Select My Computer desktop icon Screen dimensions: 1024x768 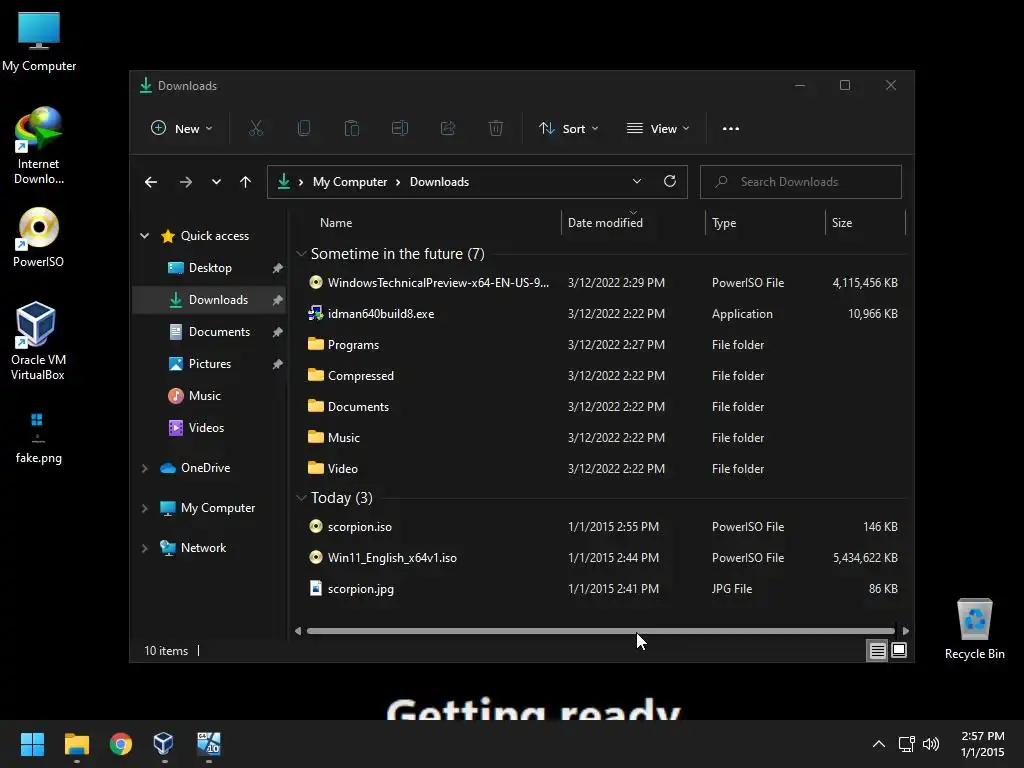click(x=39, y=42)
